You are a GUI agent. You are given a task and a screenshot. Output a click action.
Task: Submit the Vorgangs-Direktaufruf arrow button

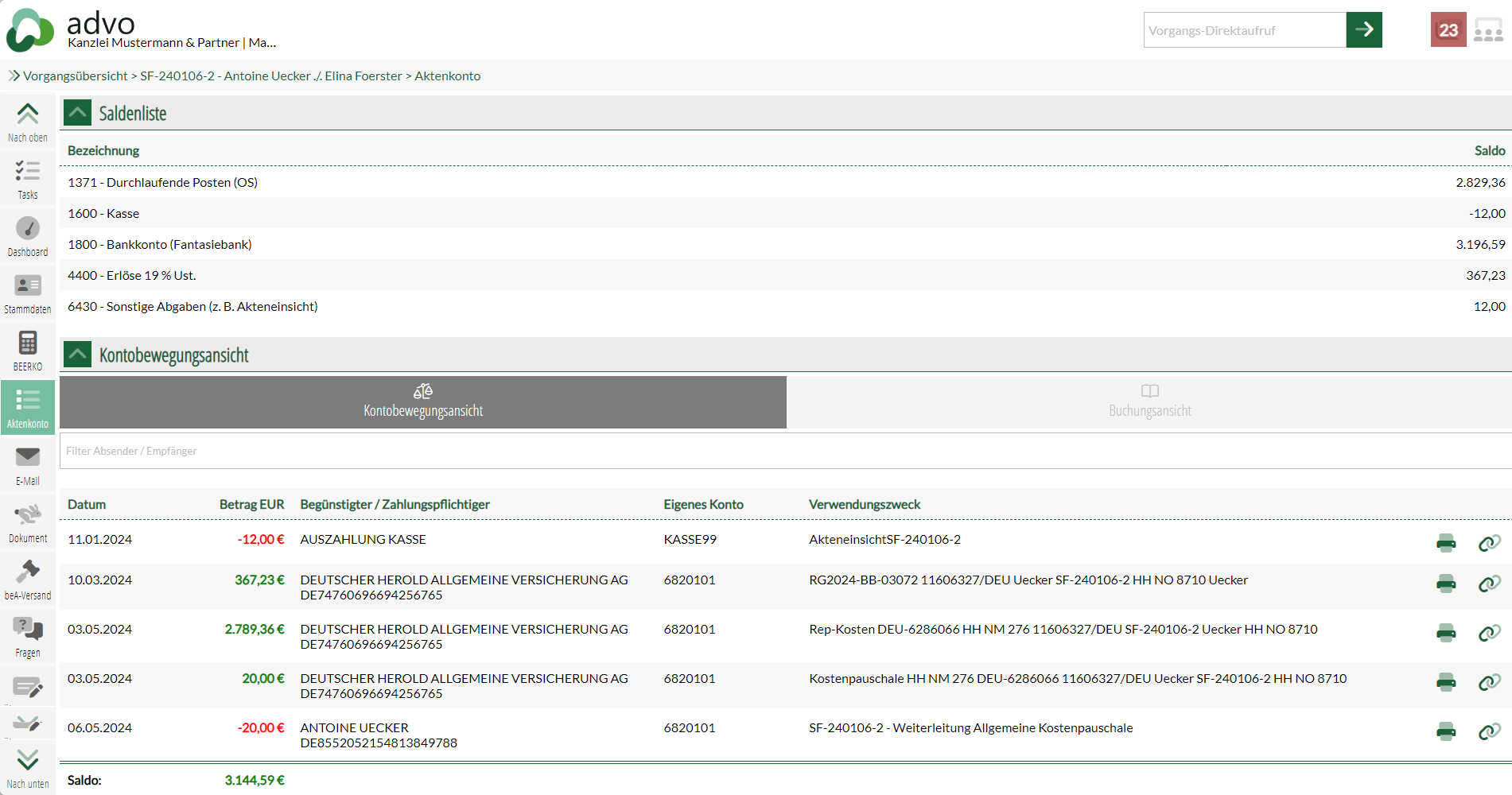(1364, 30)
